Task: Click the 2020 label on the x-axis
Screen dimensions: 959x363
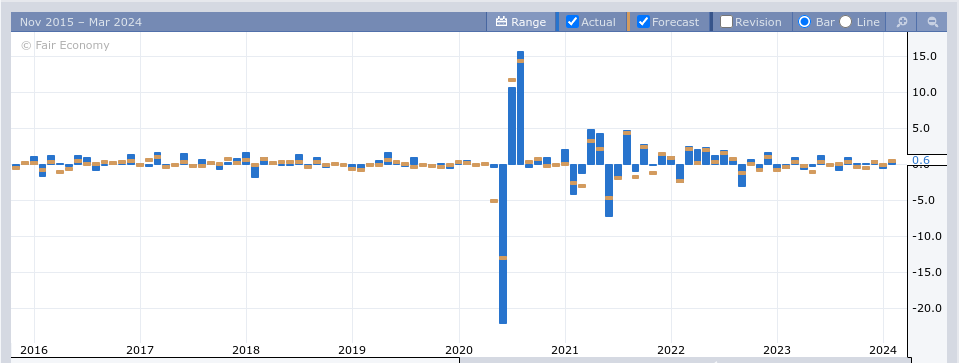Action: pyautogui.click(x=459, y=350)
